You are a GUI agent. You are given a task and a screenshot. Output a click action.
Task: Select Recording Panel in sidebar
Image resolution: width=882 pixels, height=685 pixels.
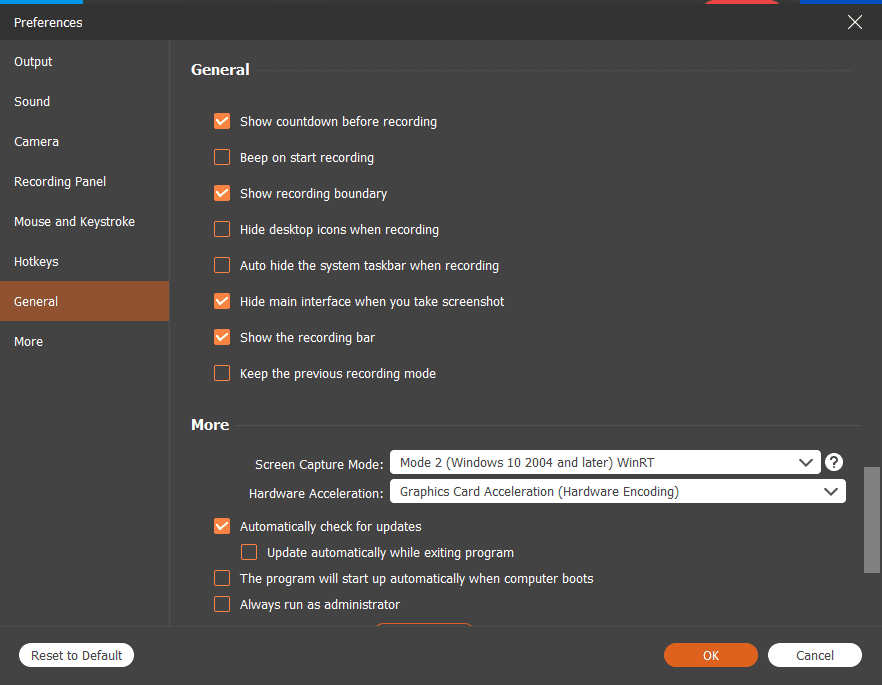coord(84,182)
